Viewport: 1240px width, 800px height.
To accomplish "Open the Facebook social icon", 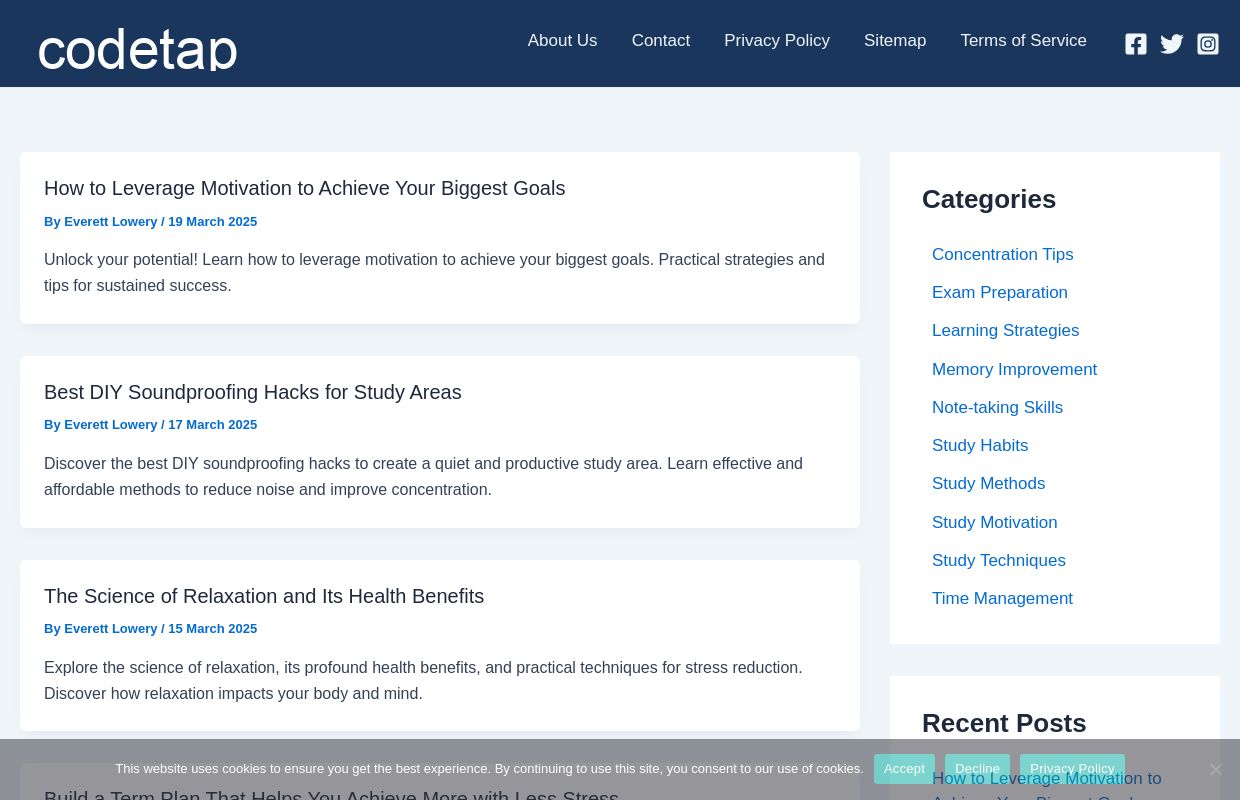I will pyautogui.click(x=1136, y=44).
